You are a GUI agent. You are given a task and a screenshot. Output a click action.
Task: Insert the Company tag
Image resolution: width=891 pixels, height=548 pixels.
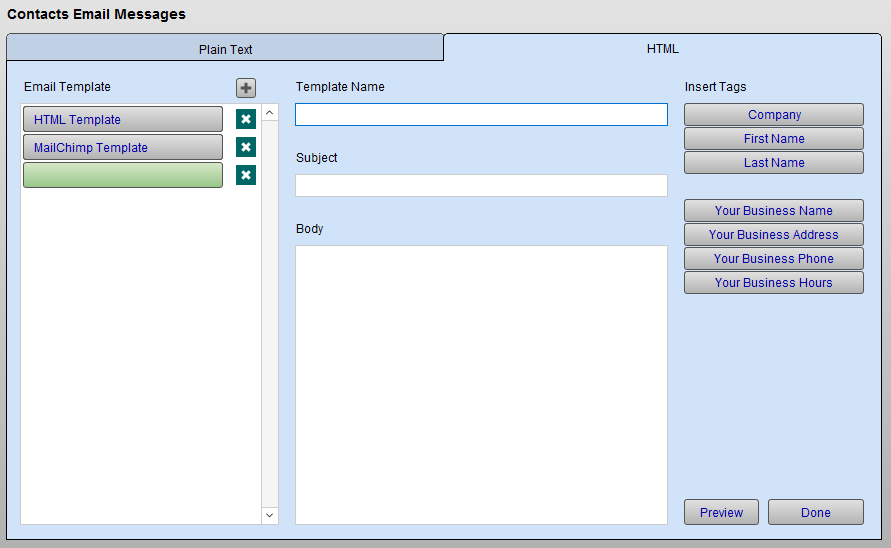773,115
